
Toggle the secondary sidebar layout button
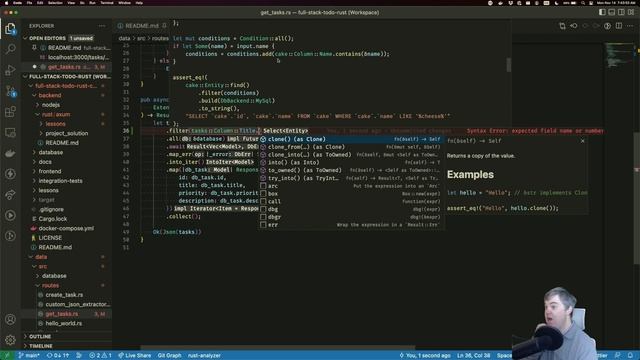(621, 13)
